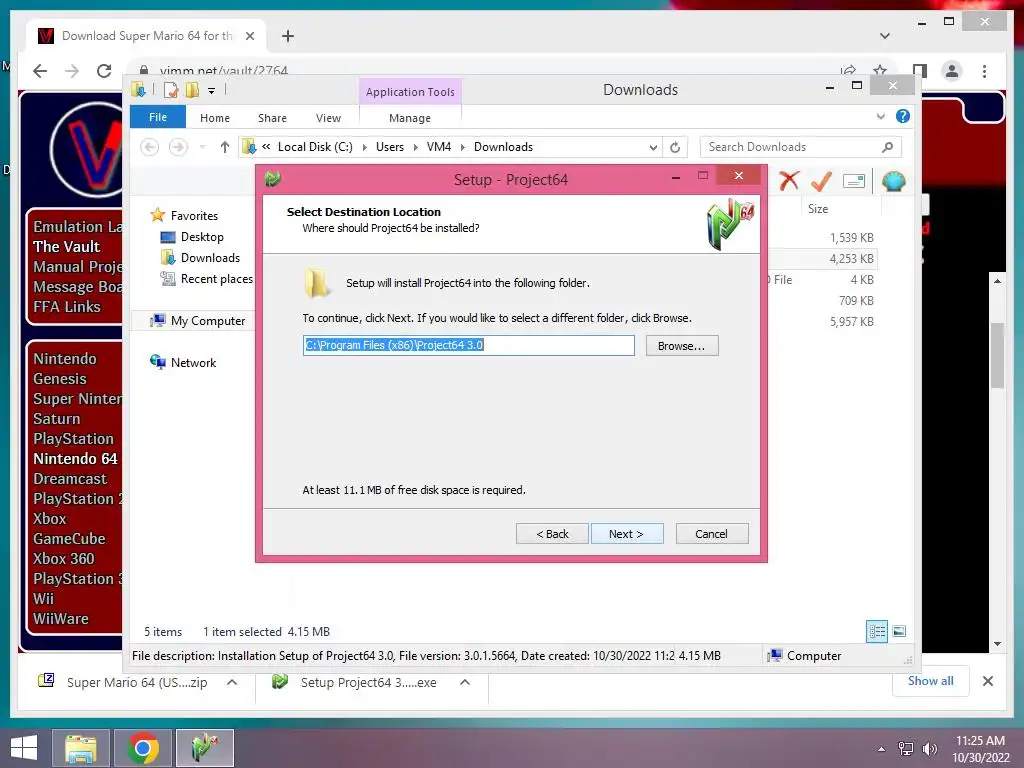Click new folder icon in quick access toolbar

[x=192, y=90]
